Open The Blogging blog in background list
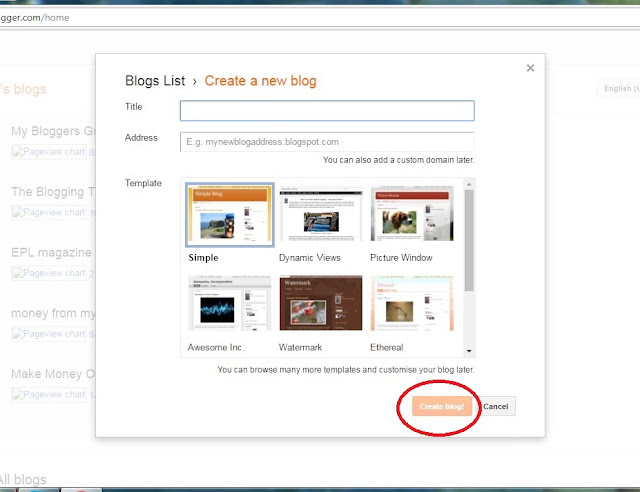Screen dimensions: 640x492 coord(53,192)
